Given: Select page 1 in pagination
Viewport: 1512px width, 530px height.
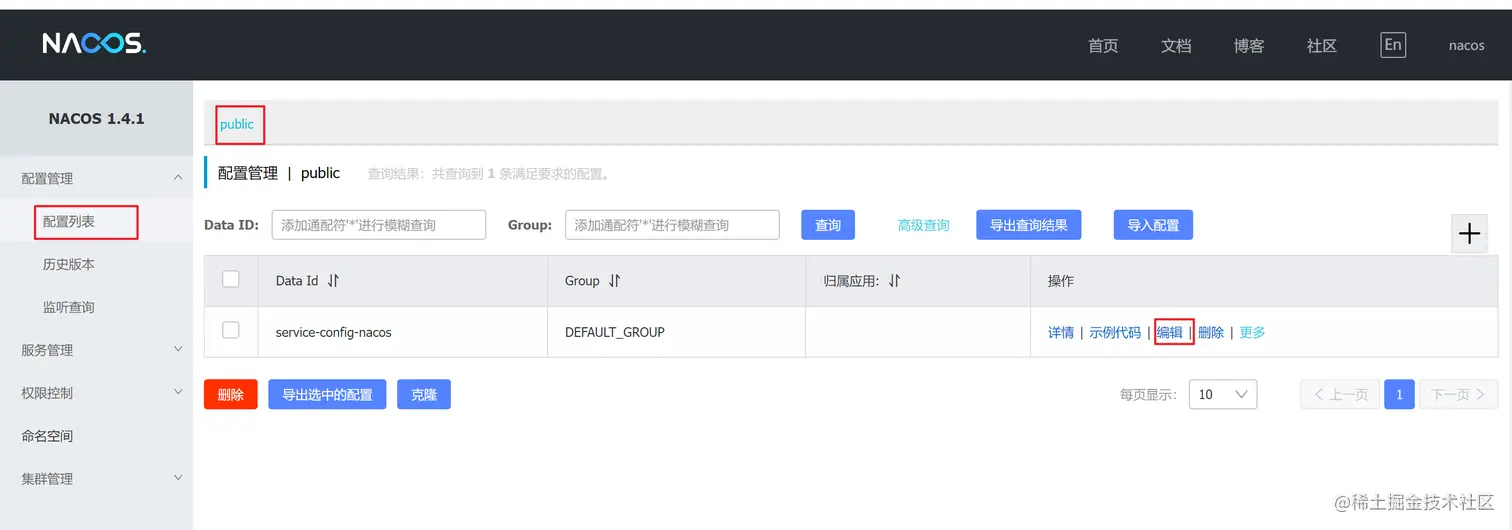Looking at the screenshot, I should click(x=1399, y=394).
